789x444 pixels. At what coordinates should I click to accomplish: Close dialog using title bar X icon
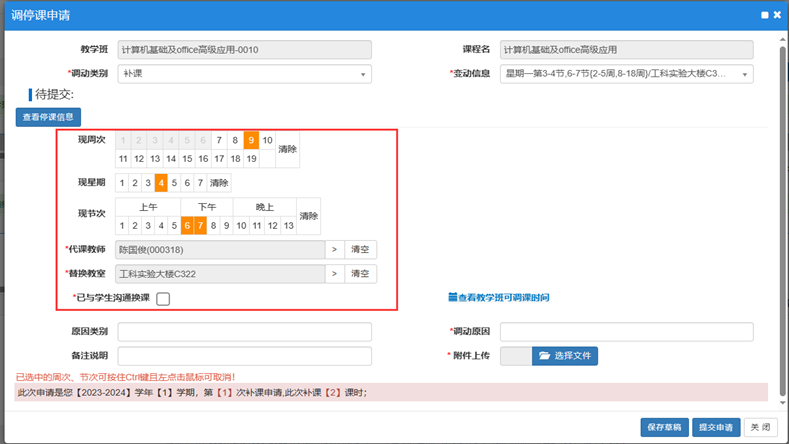pos(776,15)
